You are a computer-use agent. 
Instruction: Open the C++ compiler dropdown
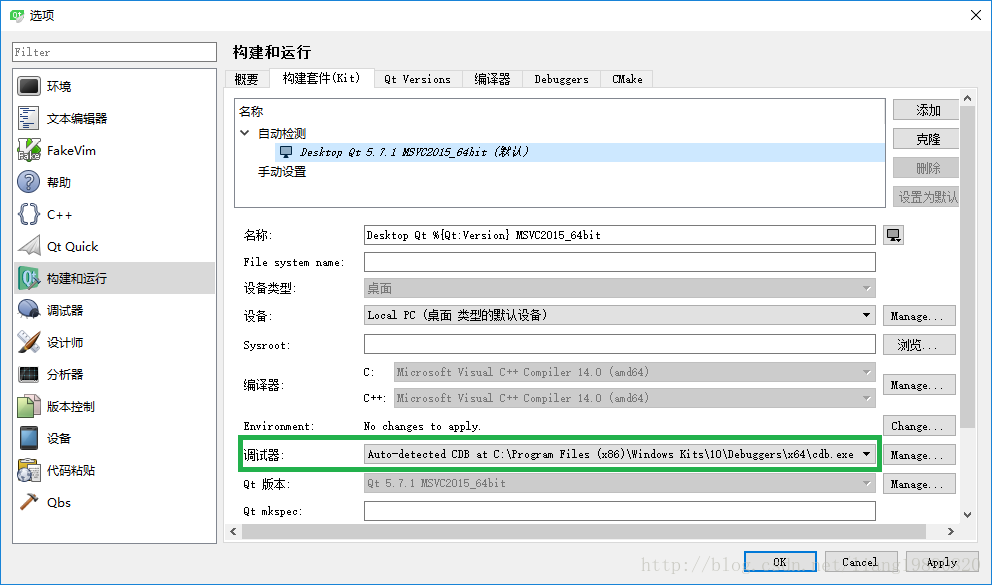click(634, 398)
